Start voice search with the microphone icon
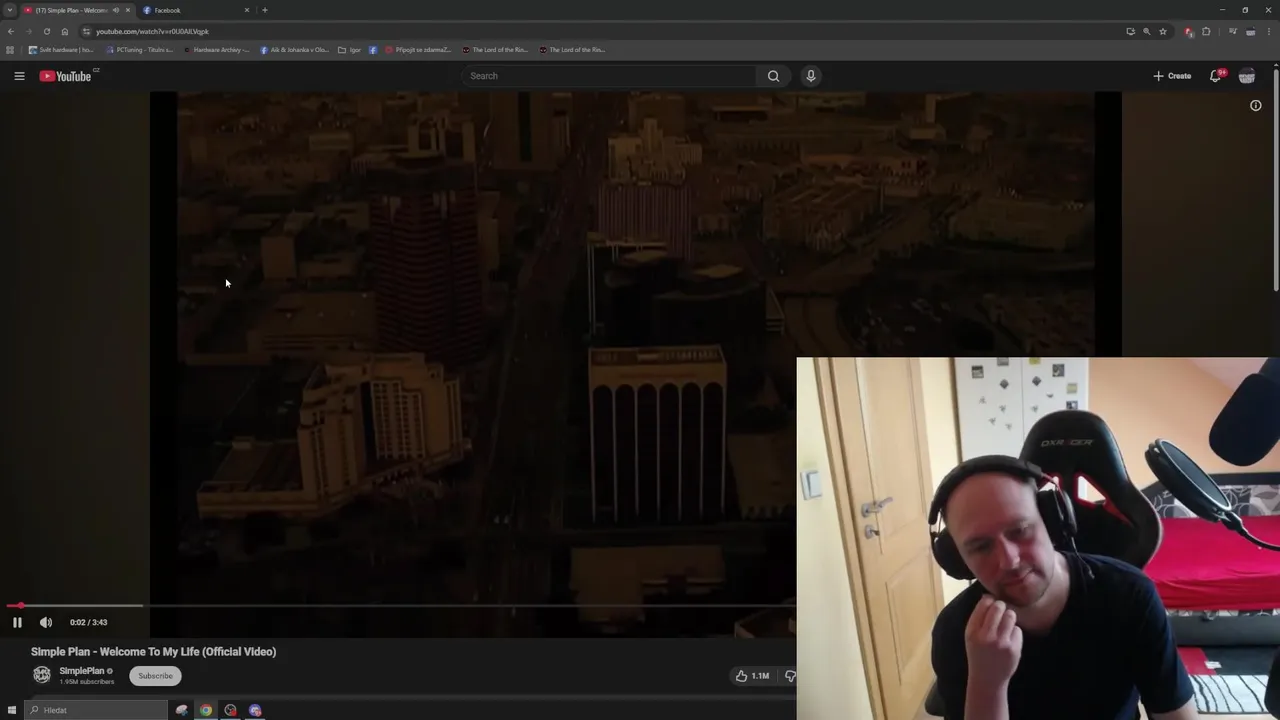This screenshot has height=720, width=1280. [811, 76]
